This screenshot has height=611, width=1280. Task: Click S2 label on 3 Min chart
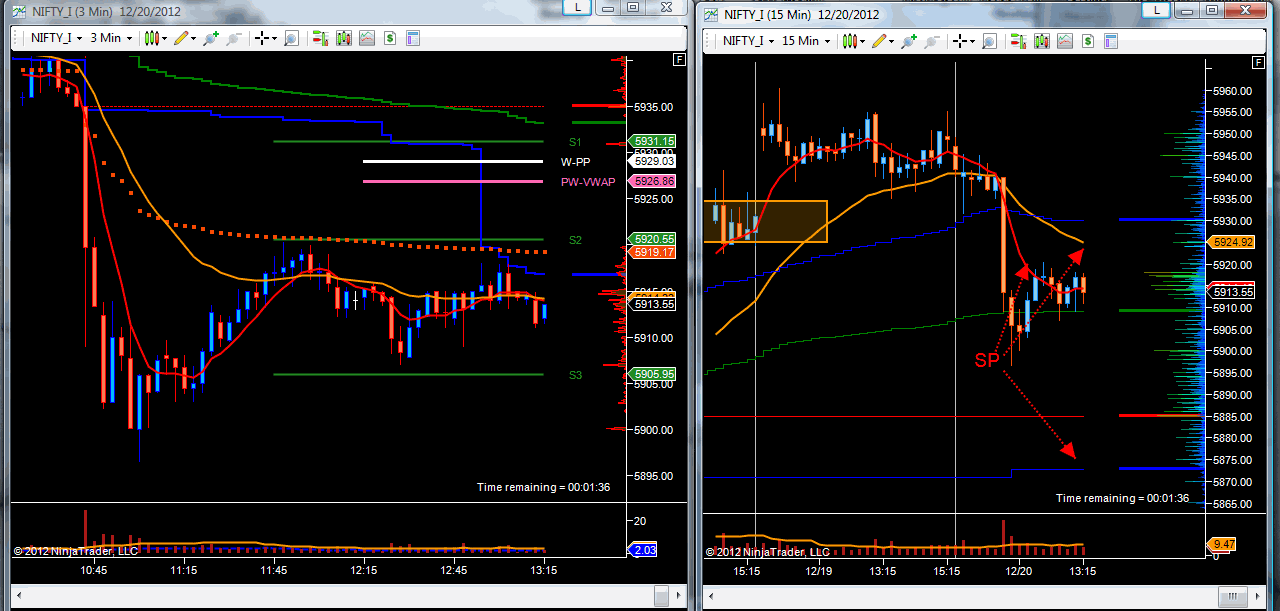(x=575, y=240)
